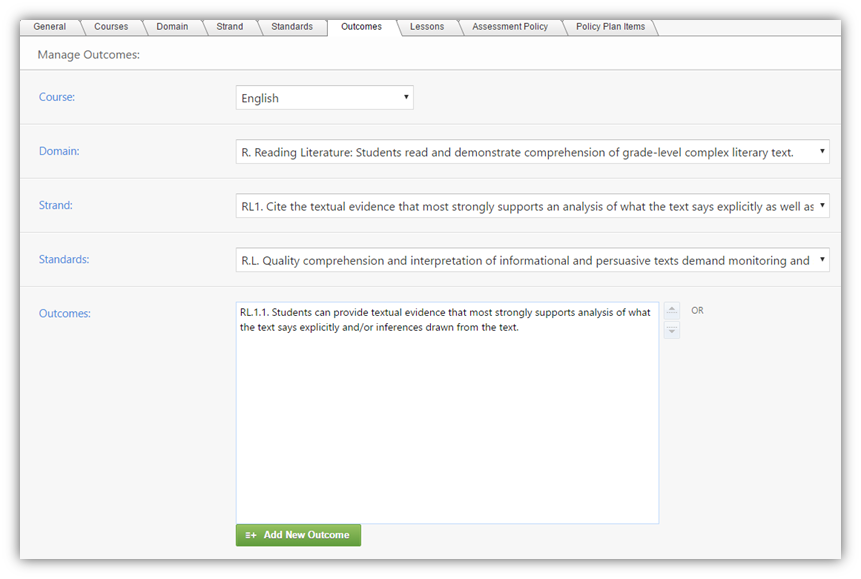The width and height of the screenshot is (861, 579).
Task: Click the Outcomes field label
Action: (65, 314)
